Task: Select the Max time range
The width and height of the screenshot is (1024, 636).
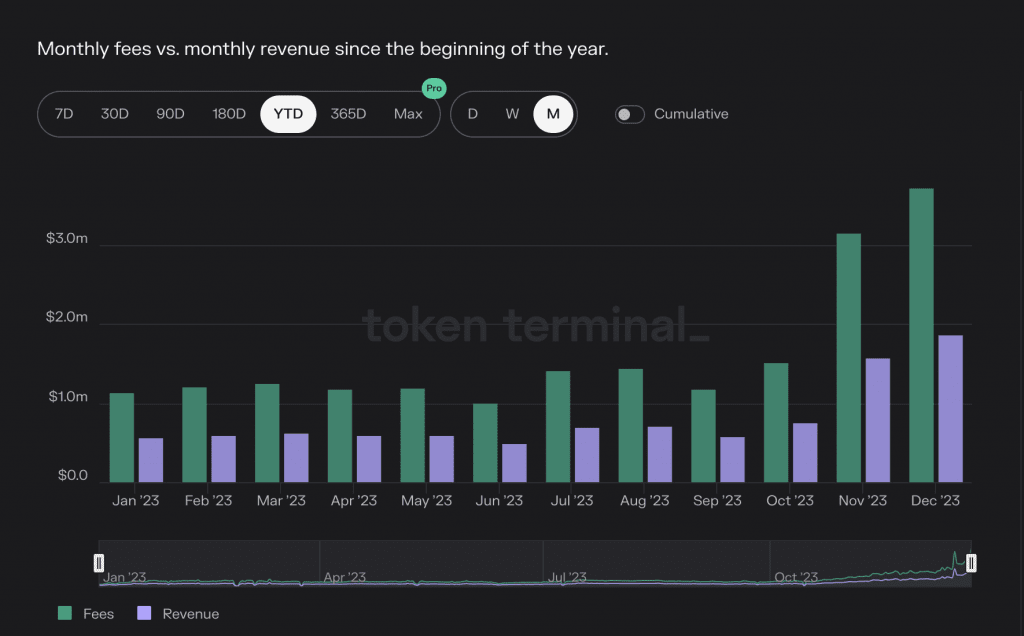Action: tap(408, 114)
